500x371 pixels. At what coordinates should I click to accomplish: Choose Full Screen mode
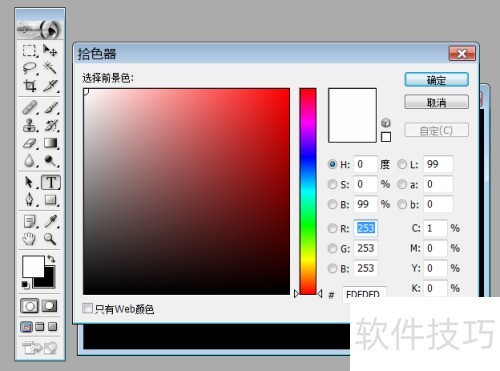[52, 327]
